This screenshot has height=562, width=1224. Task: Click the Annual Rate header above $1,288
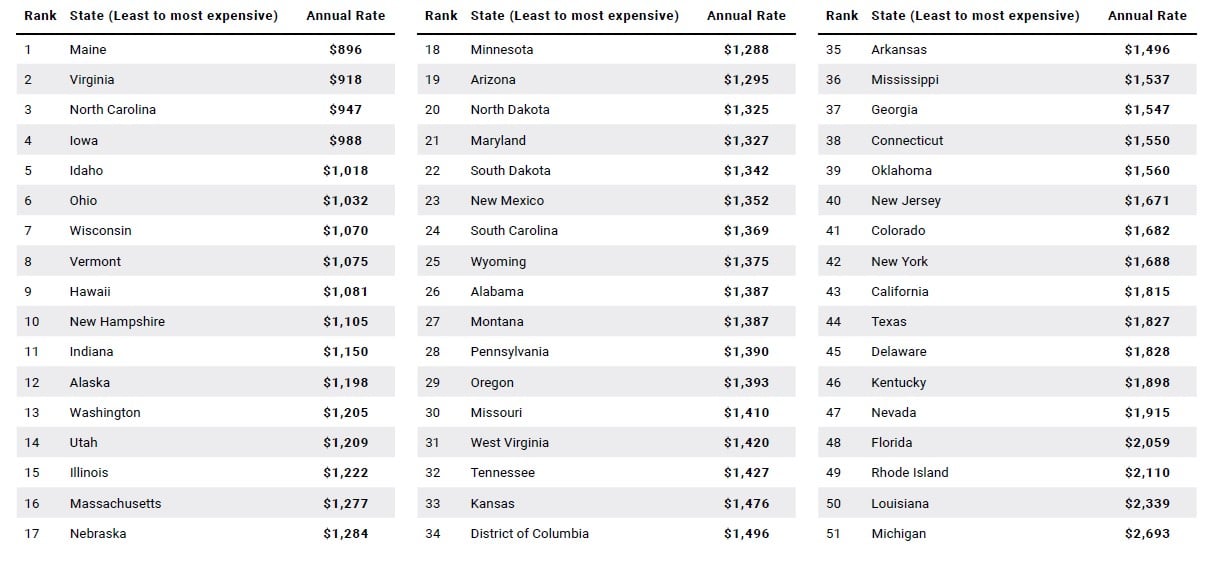pyautogui.click(x=746, y=16)
